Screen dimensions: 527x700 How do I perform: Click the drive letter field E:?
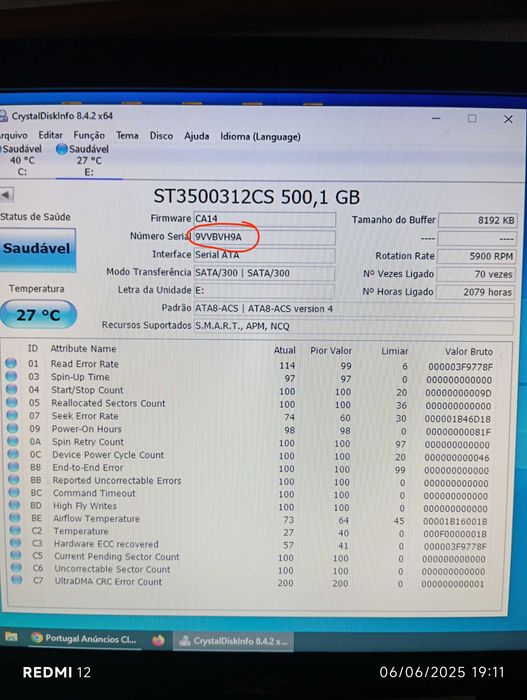click(264, 291)
